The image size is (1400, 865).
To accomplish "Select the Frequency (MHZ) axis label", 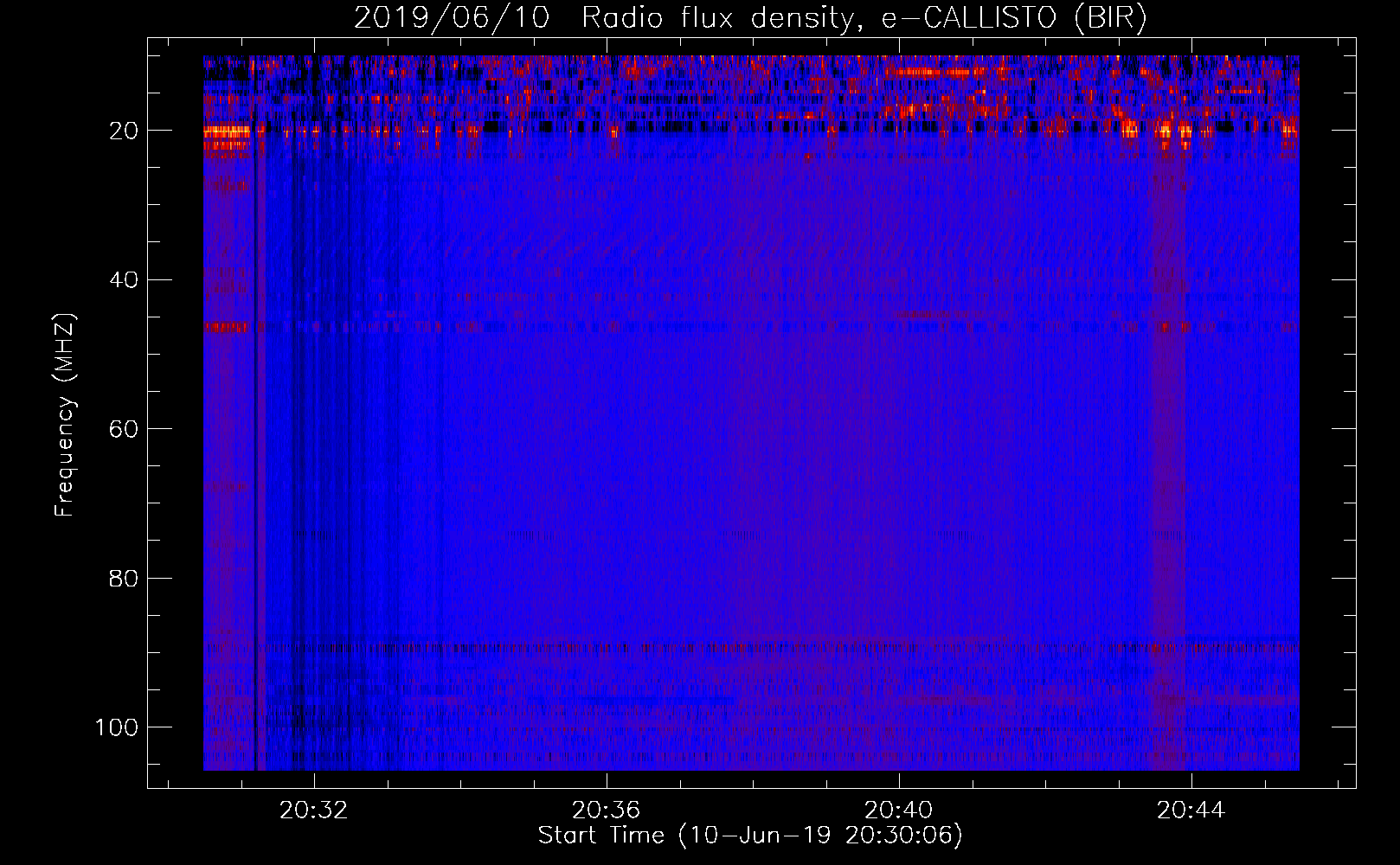I will (x=65, y=414).
